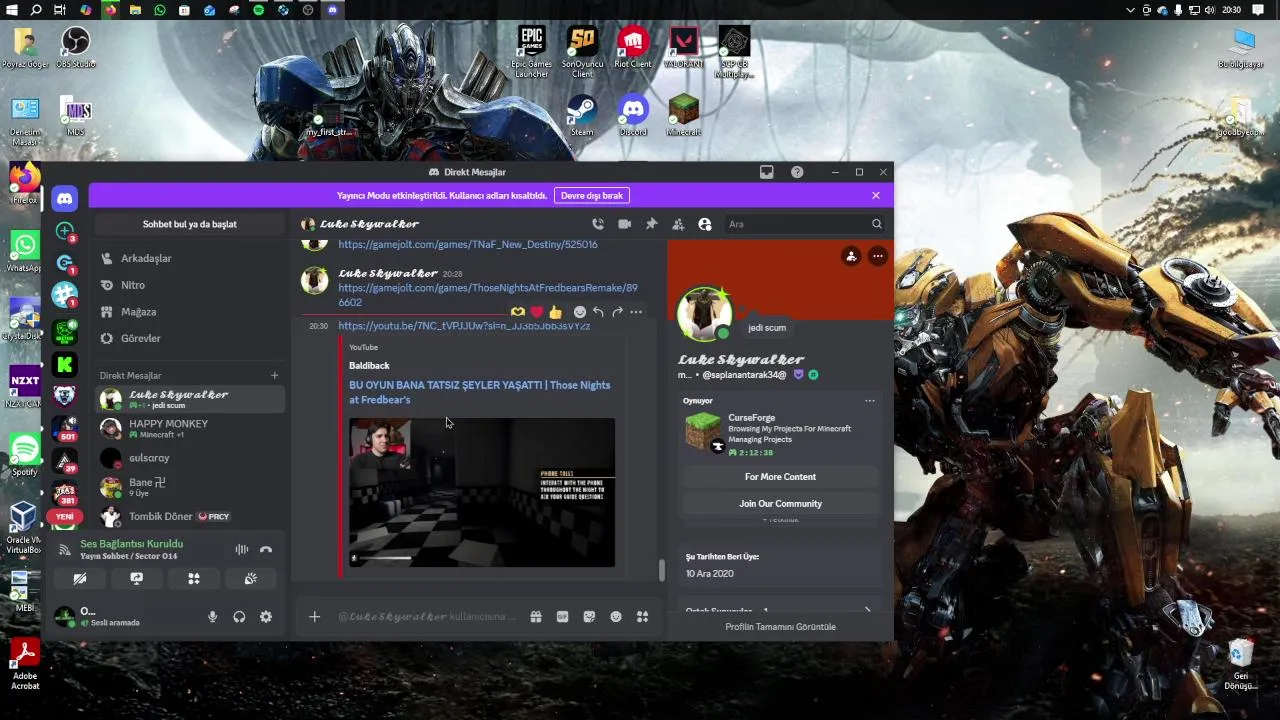The width and height of the screenshot is (1280, 720).
Task: React with the thumbs-up emoji
Action: (x=555, y=312)
